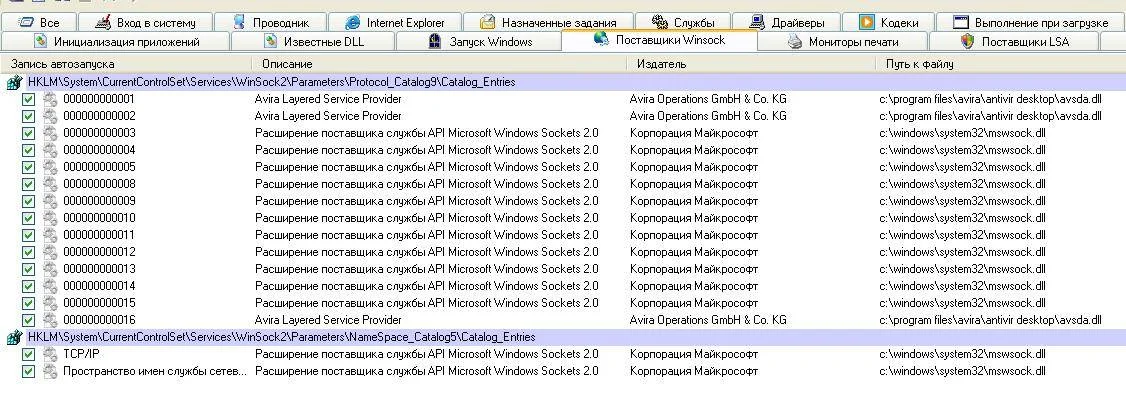Toggle checkbox for entry 000000000005

tap(28, 167)
